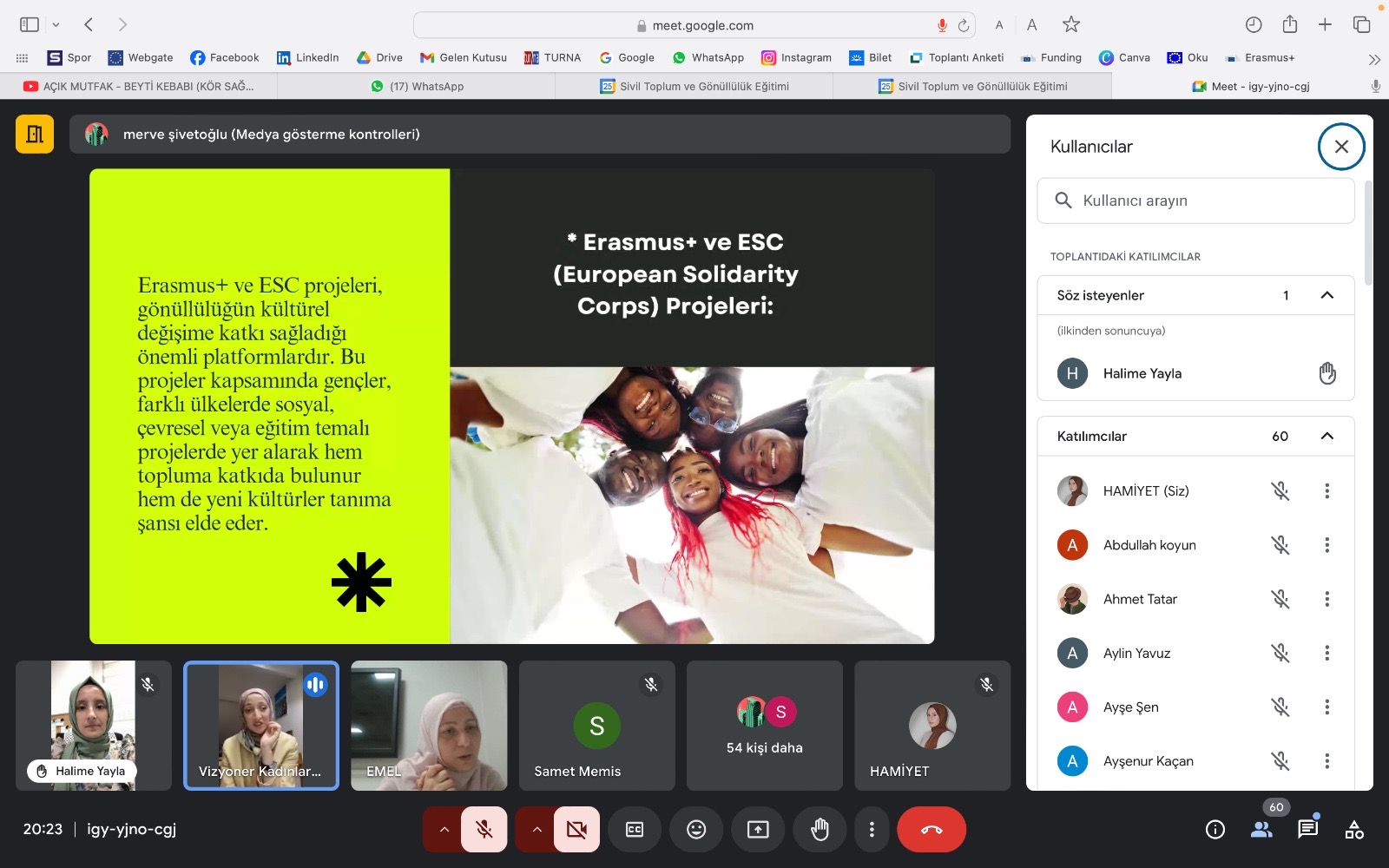
Task: Toggle the microphone mute button
Action: 484,830
